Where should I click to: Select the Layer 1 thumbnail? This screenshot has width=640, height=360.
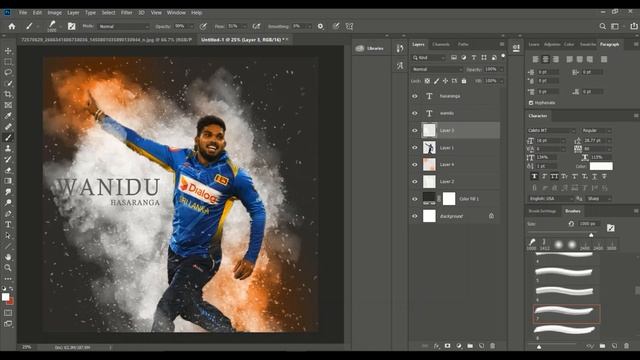point(429,148)
